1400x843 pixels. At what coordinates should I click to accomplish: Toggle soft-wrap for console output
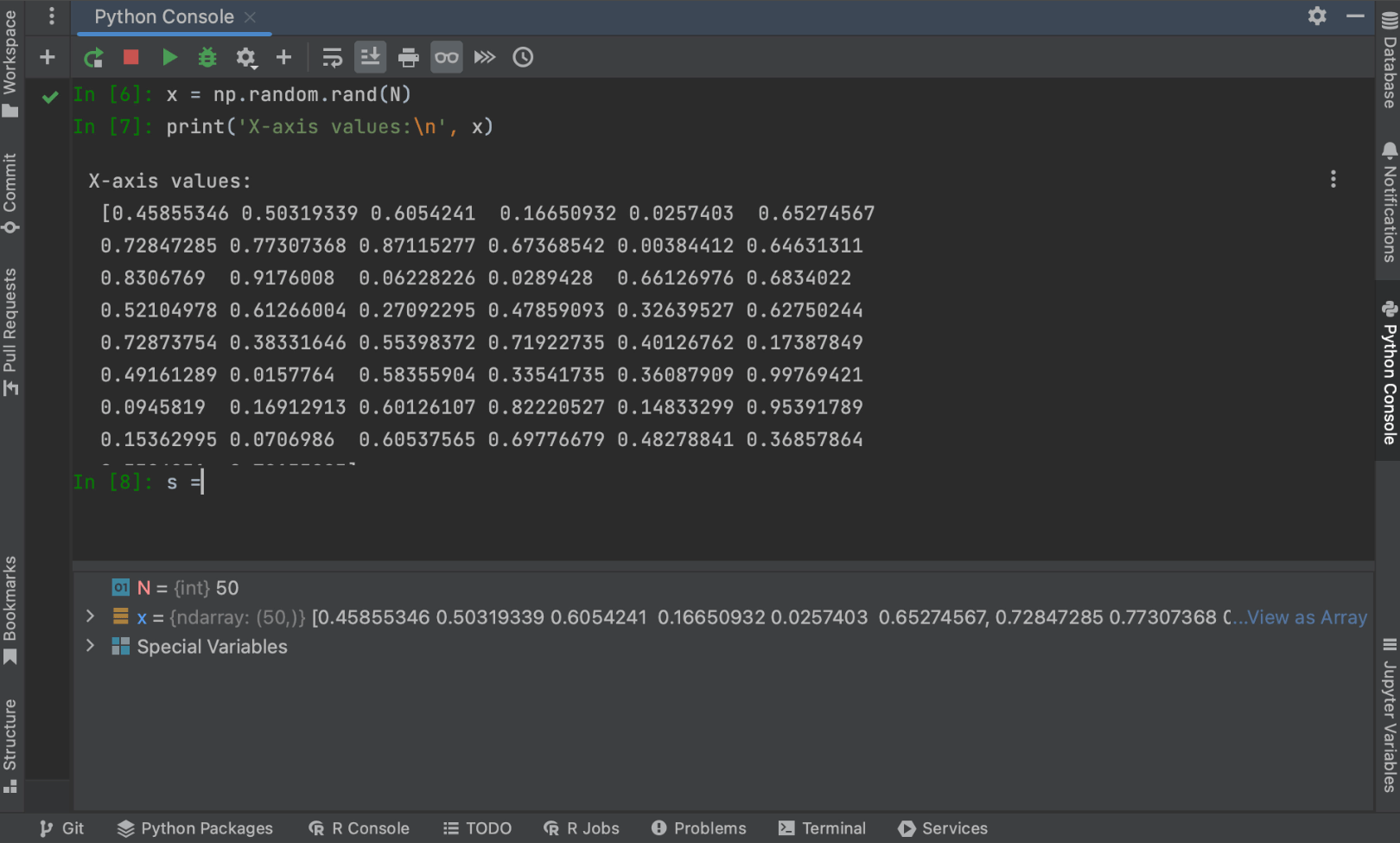coord(332,58)
